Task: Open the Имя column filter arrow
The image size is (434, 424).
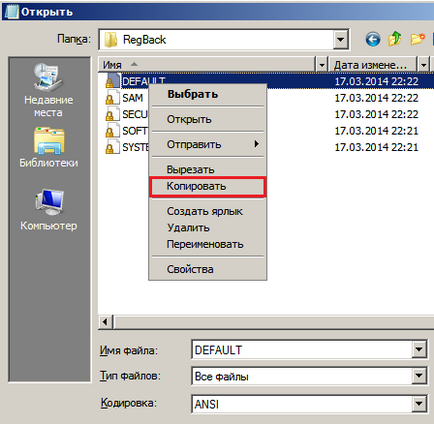Action: (321, 65)
